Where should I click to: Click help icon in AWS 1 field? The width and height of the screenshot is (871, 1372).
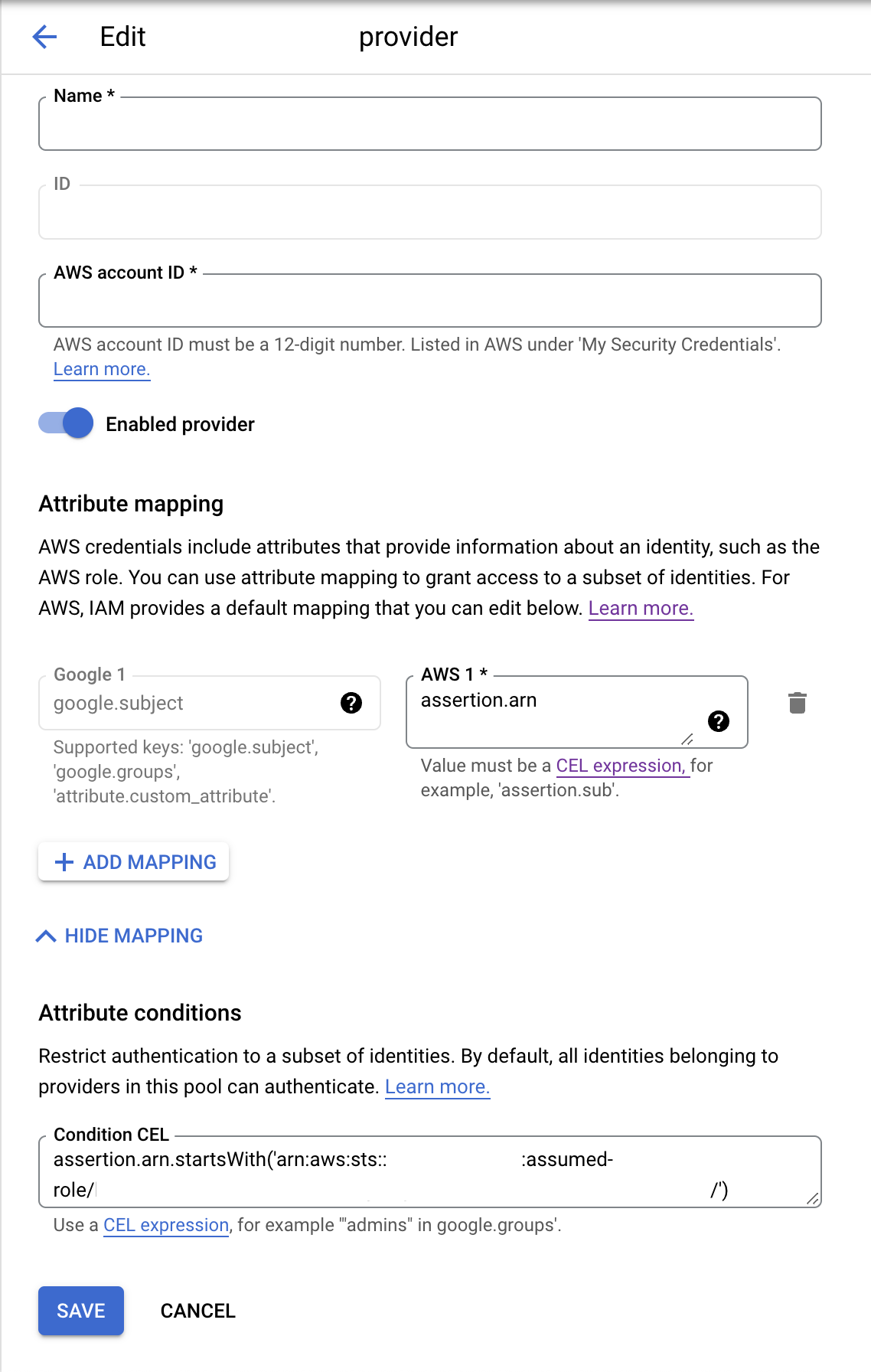718,720
